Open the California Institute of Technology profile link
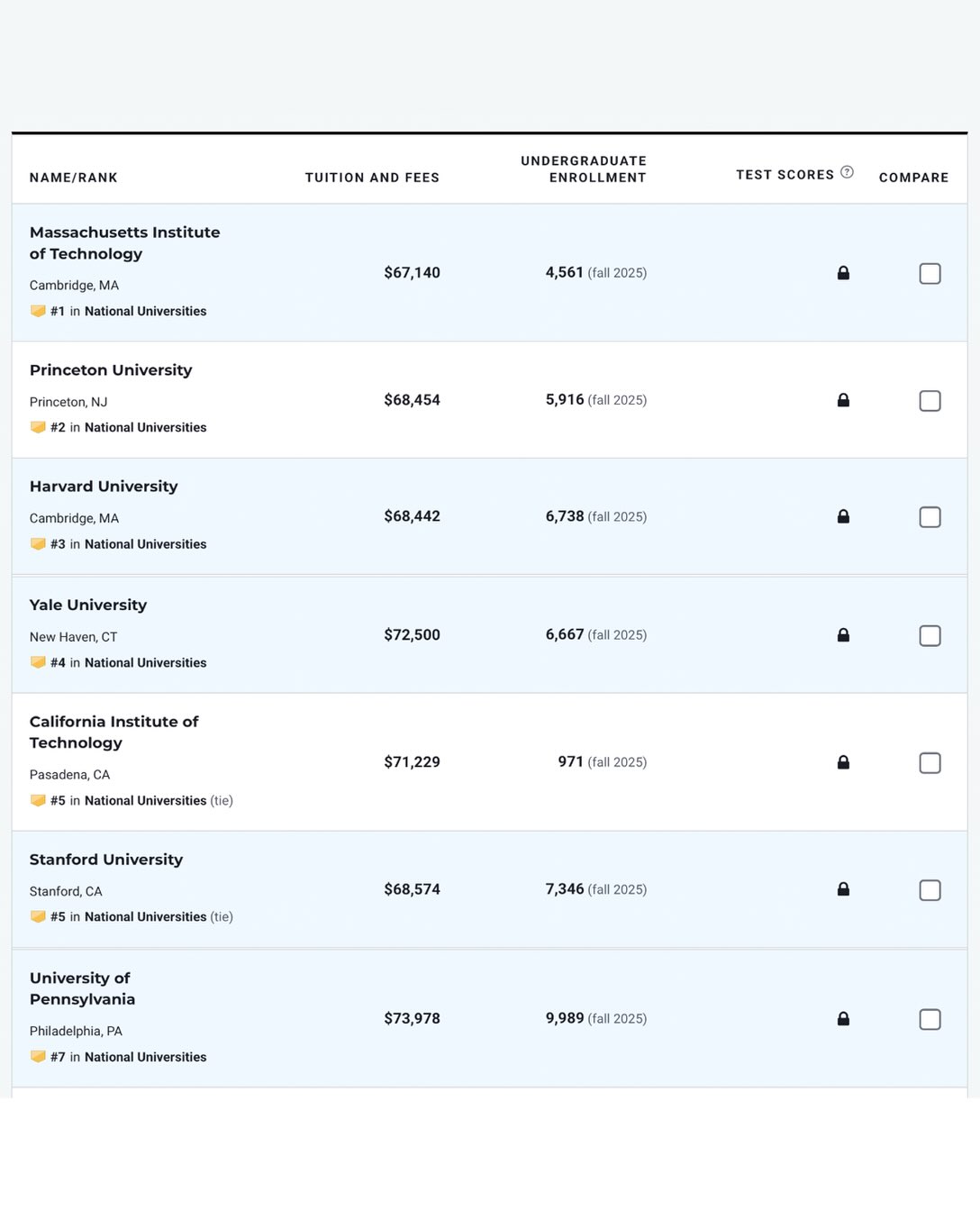 (x=113, y=733)
